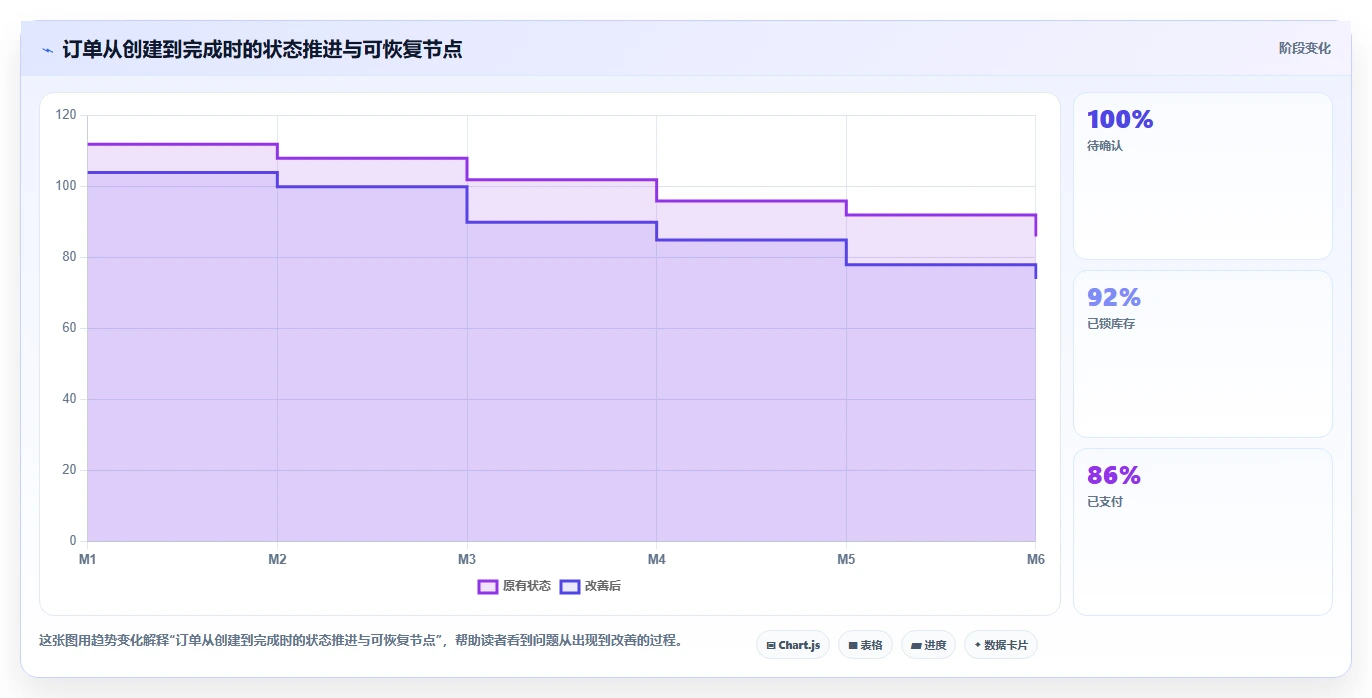Open the 86% 已支付 card
Image resolution: width=1372 pixels, height=698 pixels.
click(1203, 532)
